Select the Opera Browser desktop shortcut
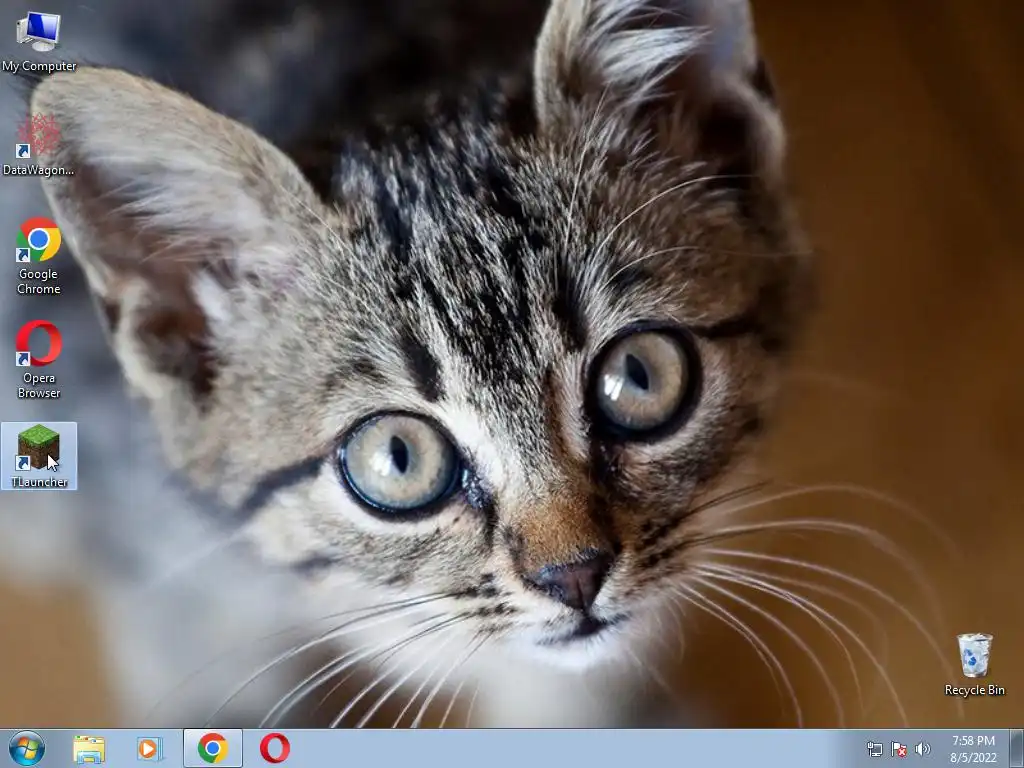The height and width of the screenshot is (768, 1024). tap(39, 359)
